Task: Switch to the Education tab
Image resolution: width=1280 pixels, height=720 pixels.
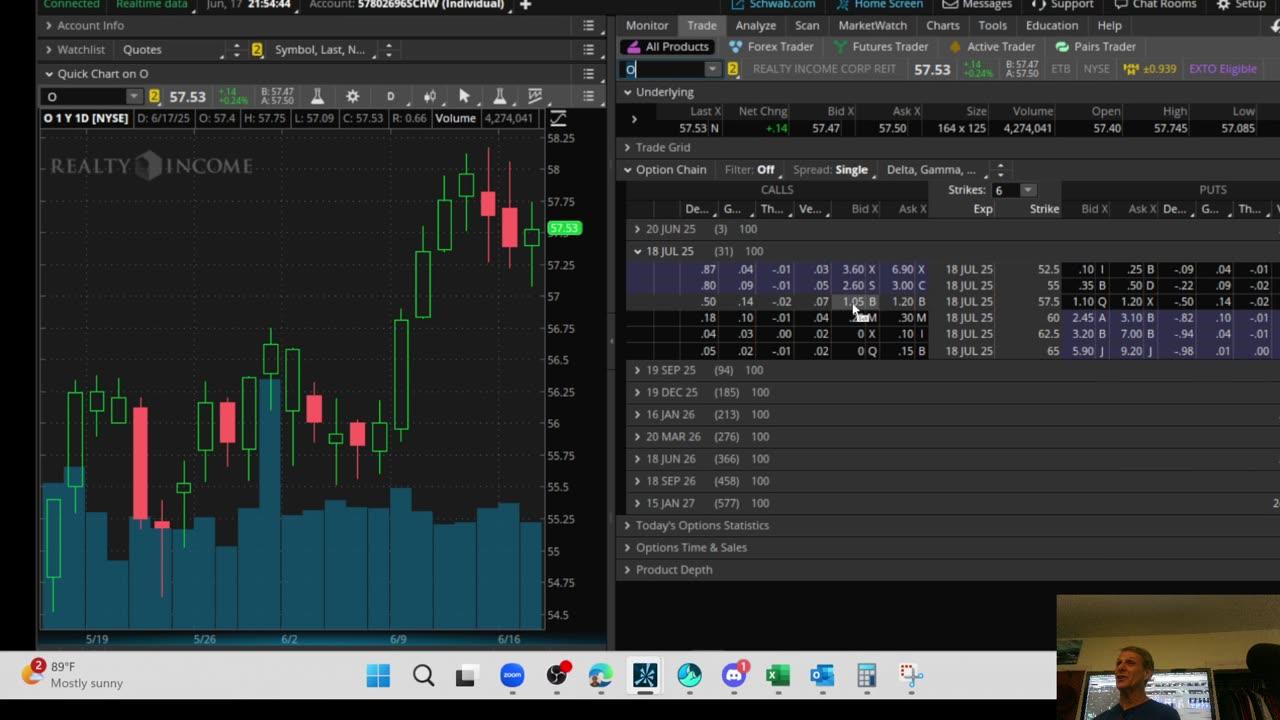Action: coord(1052,25)
